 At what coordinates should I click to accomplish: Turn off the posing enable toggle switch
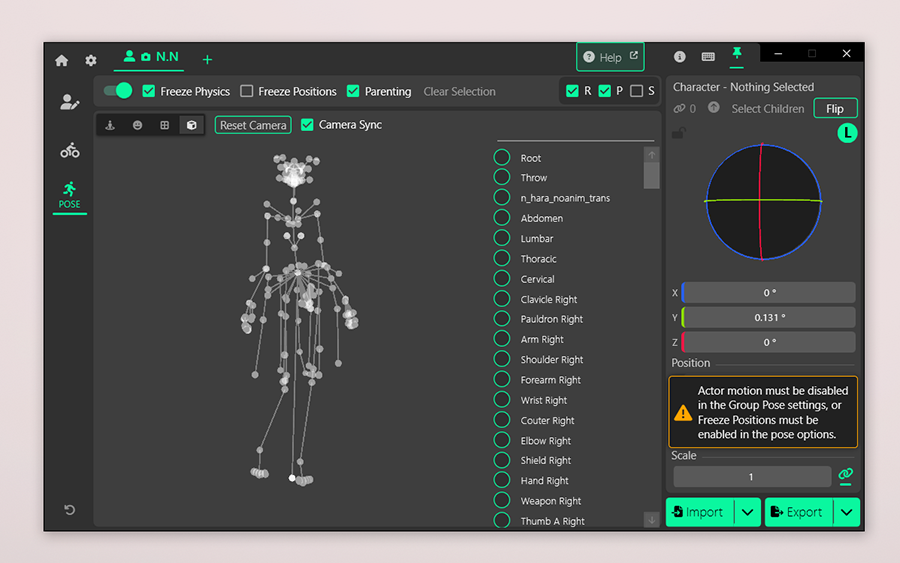point(118,91)
